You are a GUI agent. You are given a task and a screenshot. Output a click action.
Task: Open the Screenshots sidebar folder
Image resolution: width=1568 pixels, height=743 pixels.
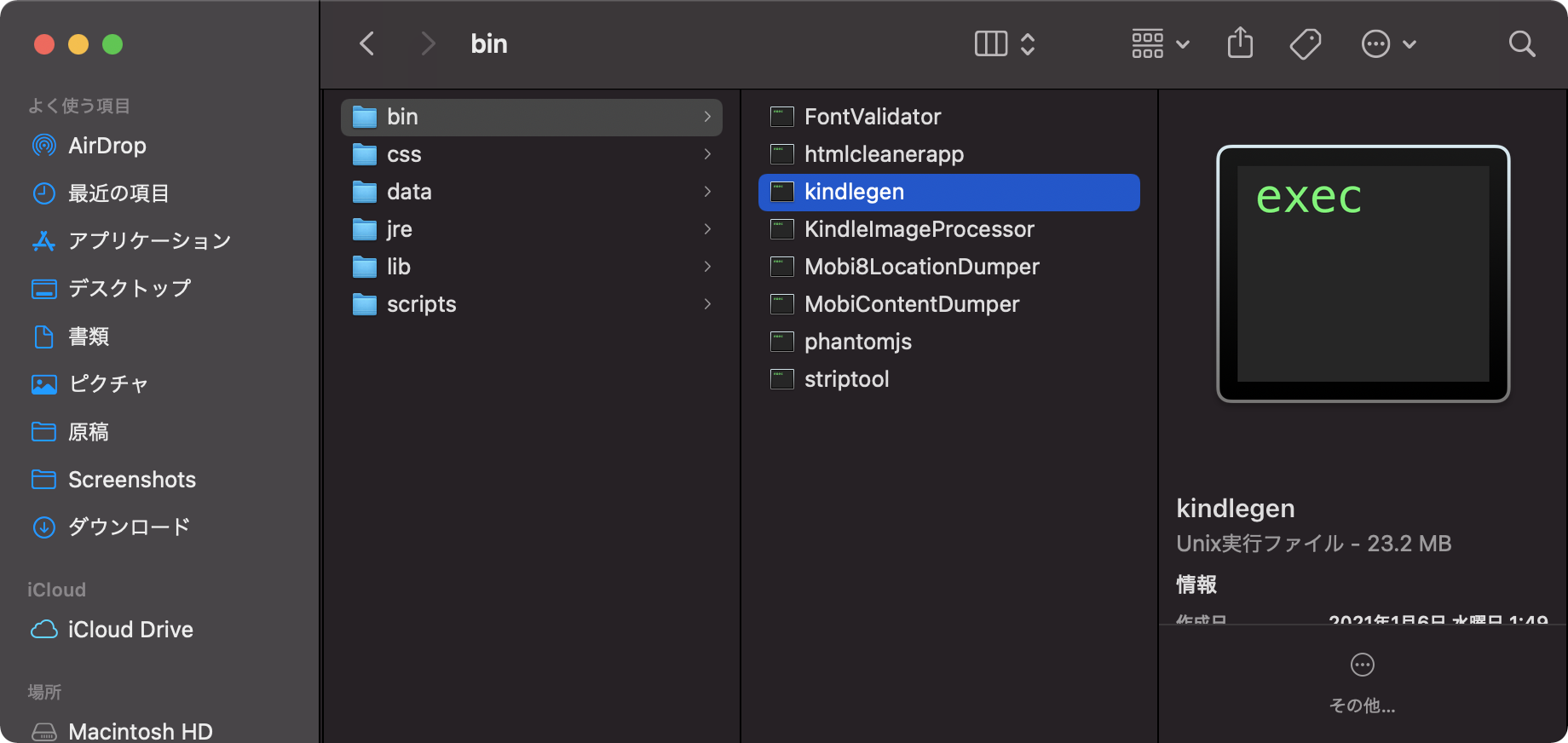[131, 480]
